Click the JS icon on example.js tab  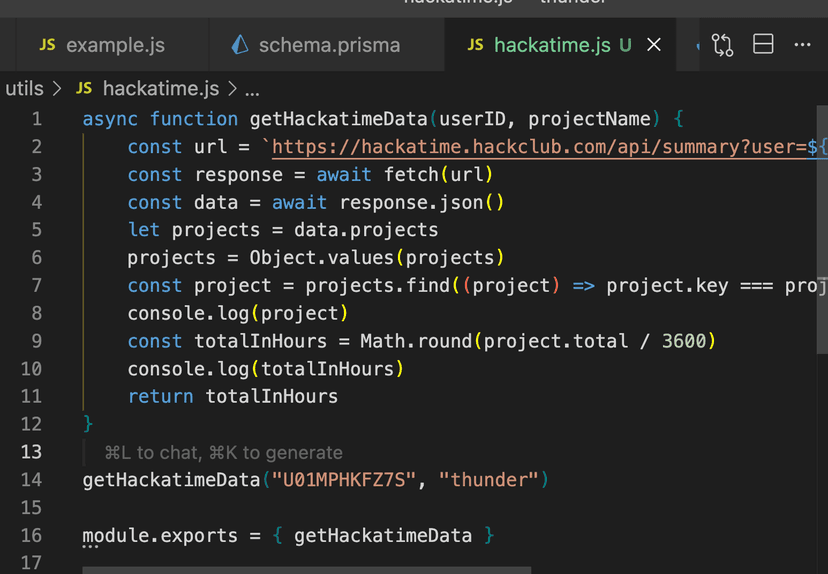pyautogui.click(x=47, y=45)
